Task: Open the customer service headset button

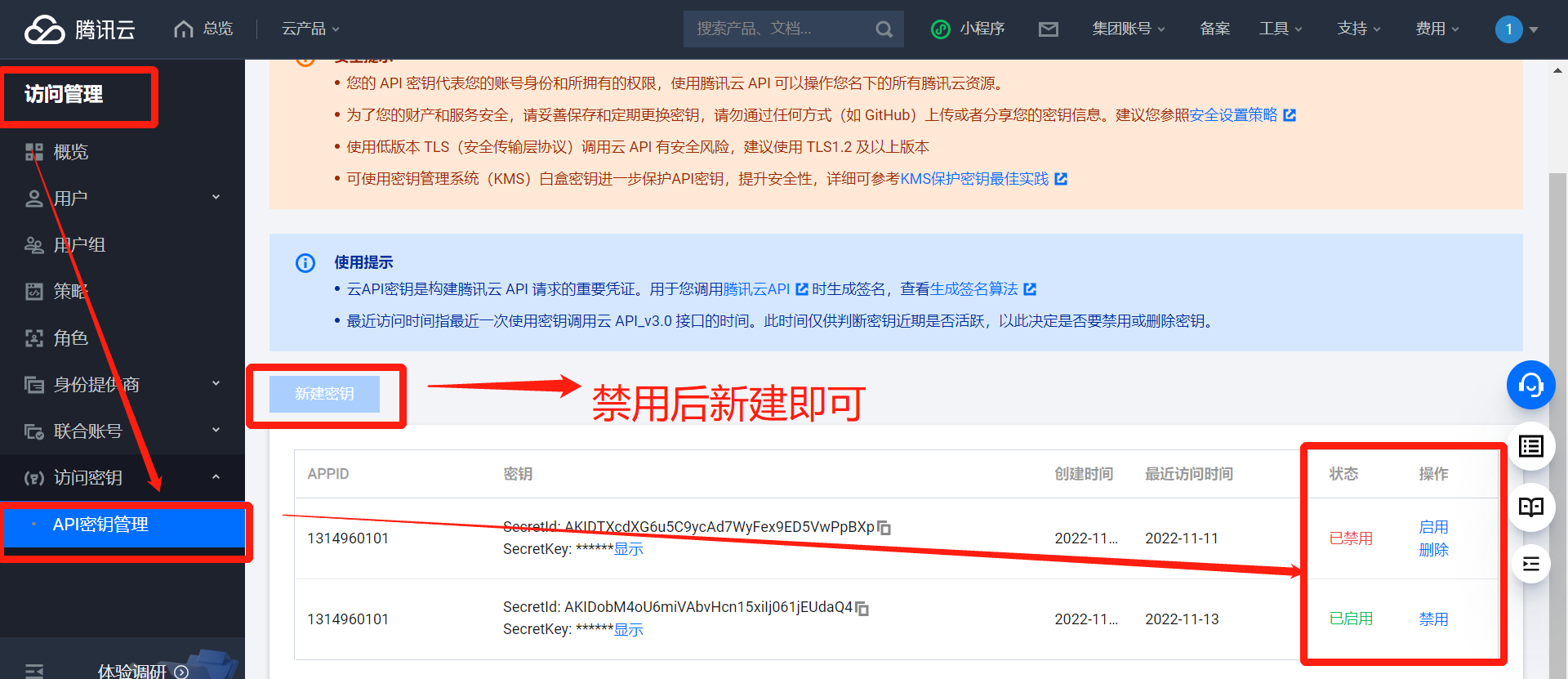Action: point(1530,385)
